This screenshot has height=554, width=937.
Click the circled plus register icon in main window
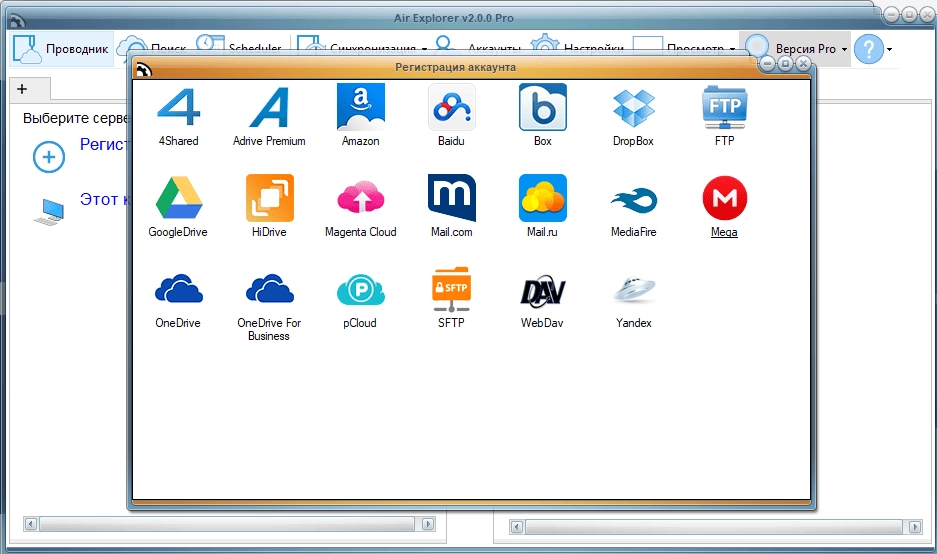[x=49, y=157]
